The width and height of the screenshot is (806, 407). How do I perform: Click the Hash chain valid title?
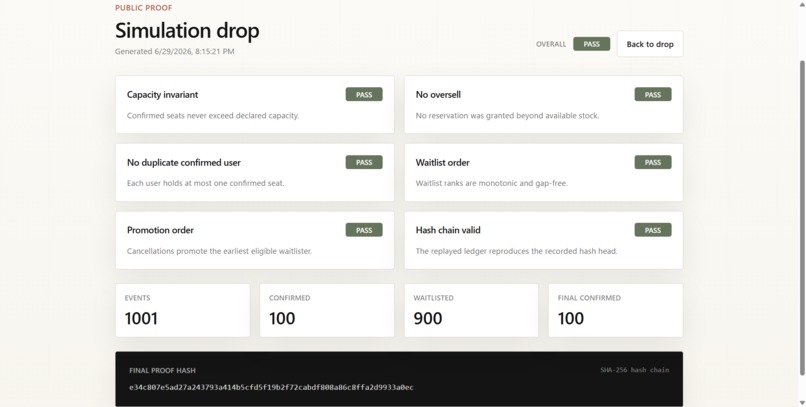coord(448,230)
